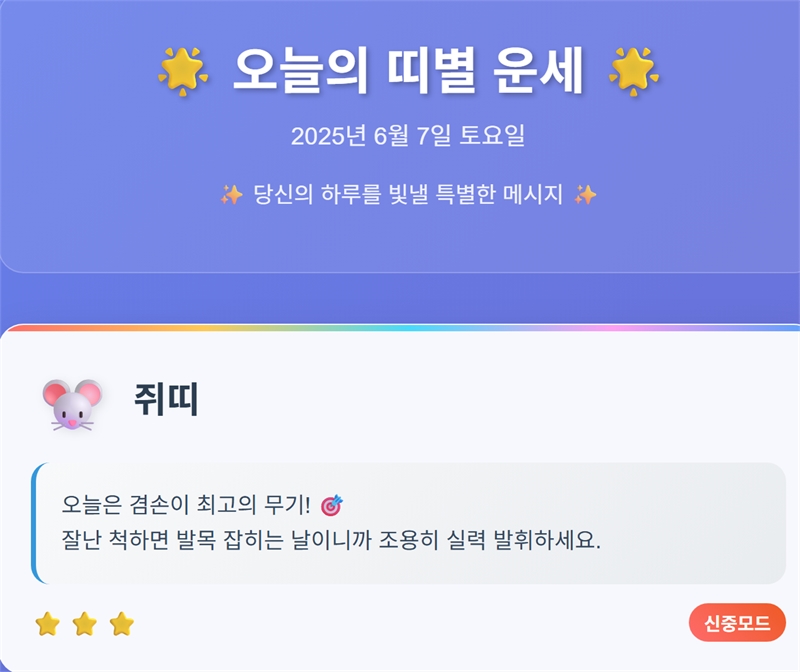Viewport: 800px width, 672px height.
Task: Click the blue left border of the fortune box
Action: tap(34, 523)
